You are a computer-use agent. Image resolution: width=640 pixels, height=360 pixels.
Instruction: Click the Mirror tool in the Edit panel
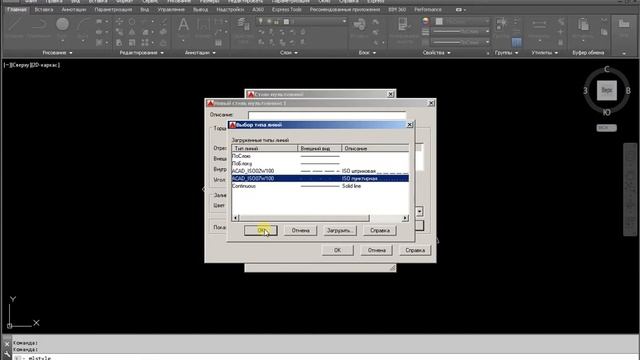(x=132, y=32)
